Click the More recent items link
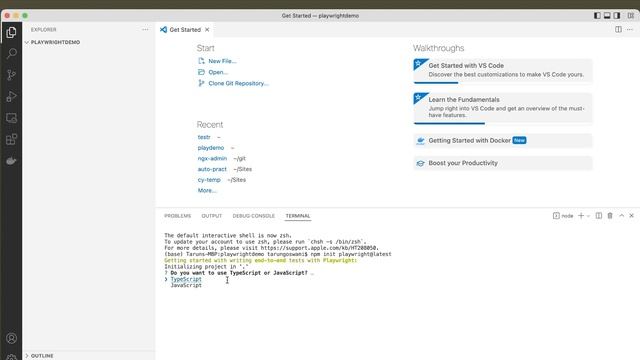640x360 pixels. [x=207, y=191]
